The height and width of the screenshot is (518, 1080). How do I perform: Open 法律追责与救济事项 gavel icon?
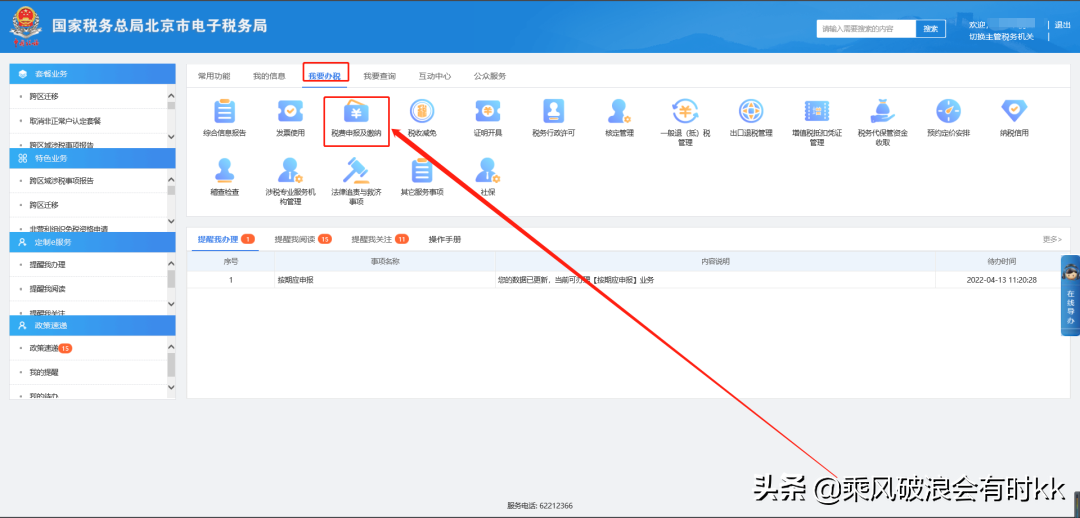point(356,170)
